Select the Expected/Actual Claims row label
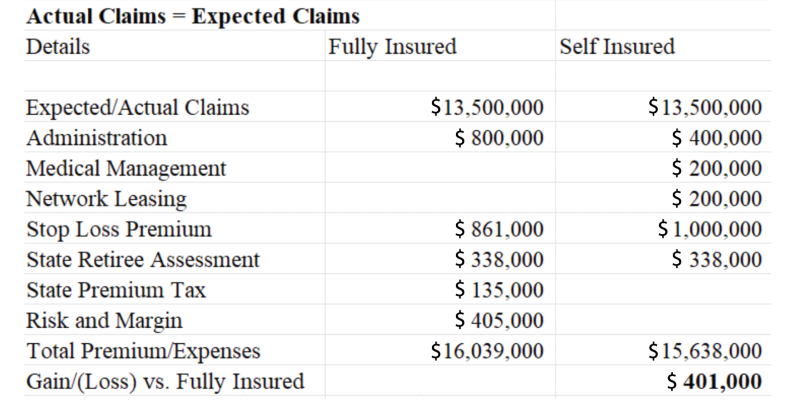Screen dimensions: 800x400 (138, 108)
